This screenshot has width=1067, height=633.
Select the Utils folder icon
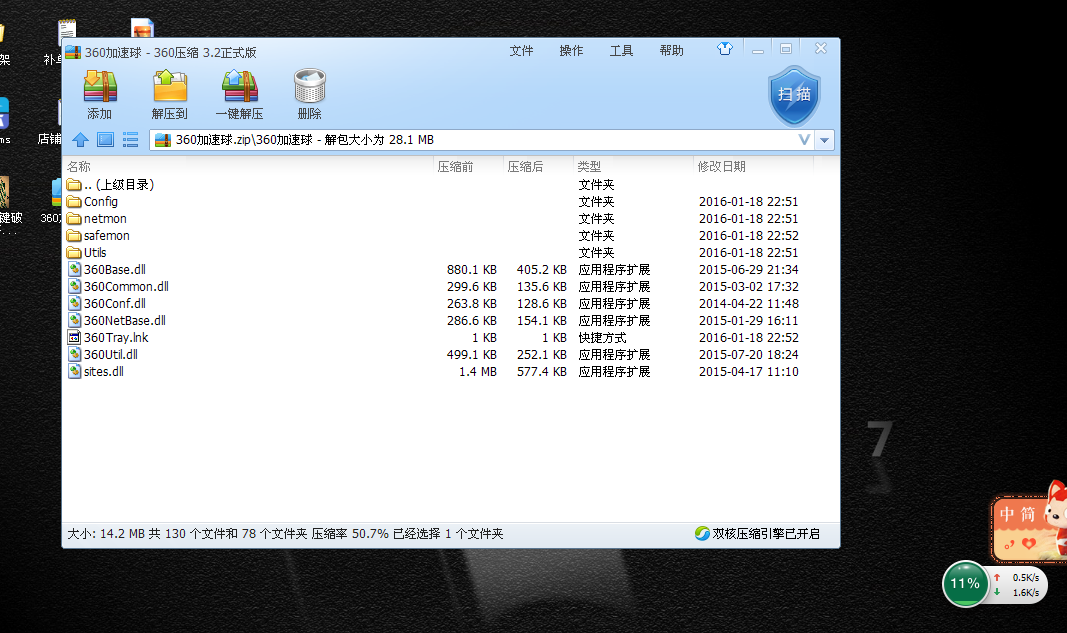point(74,253)
